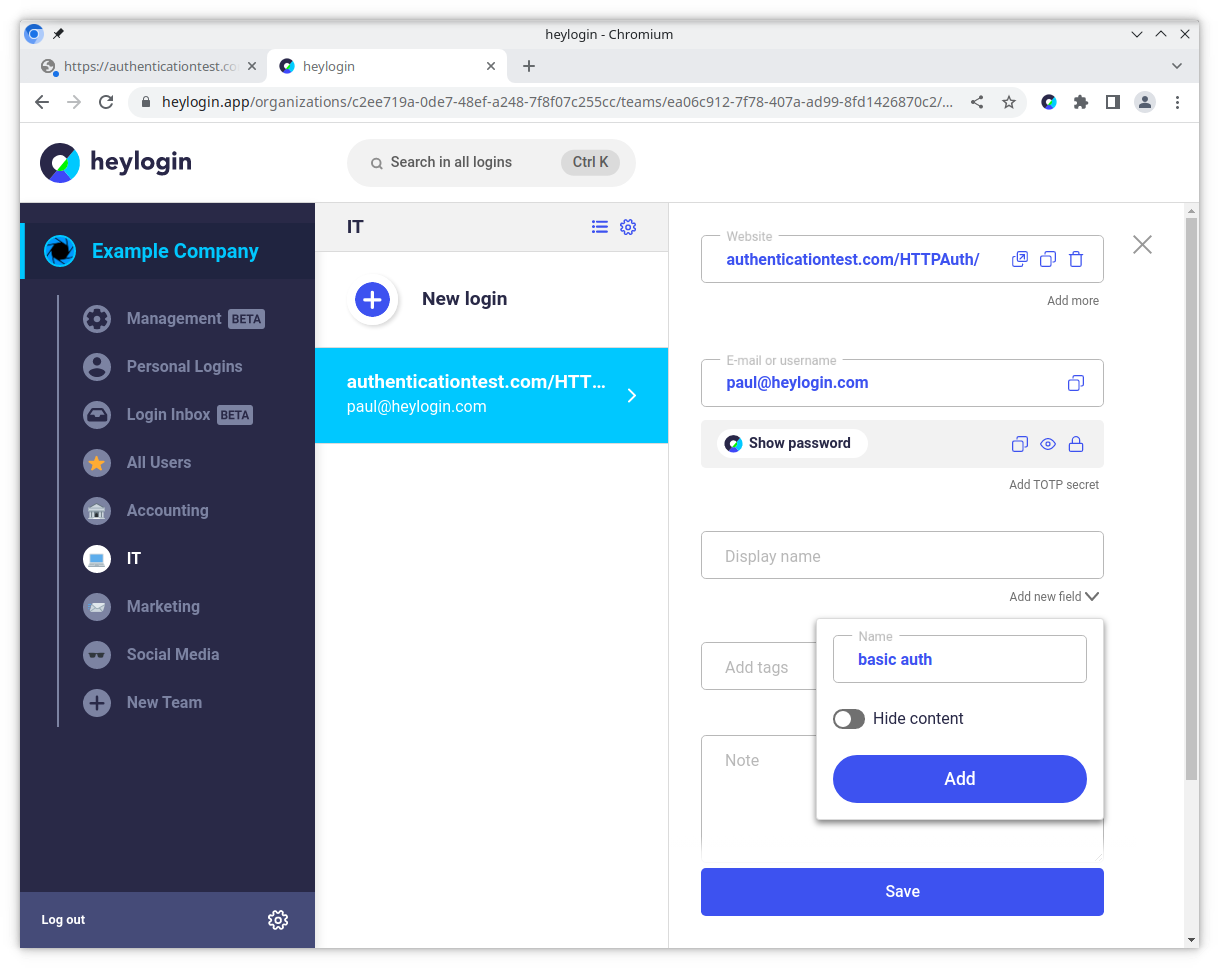
Task: Open account settings gear near Log out
Action: click(278, 920)
